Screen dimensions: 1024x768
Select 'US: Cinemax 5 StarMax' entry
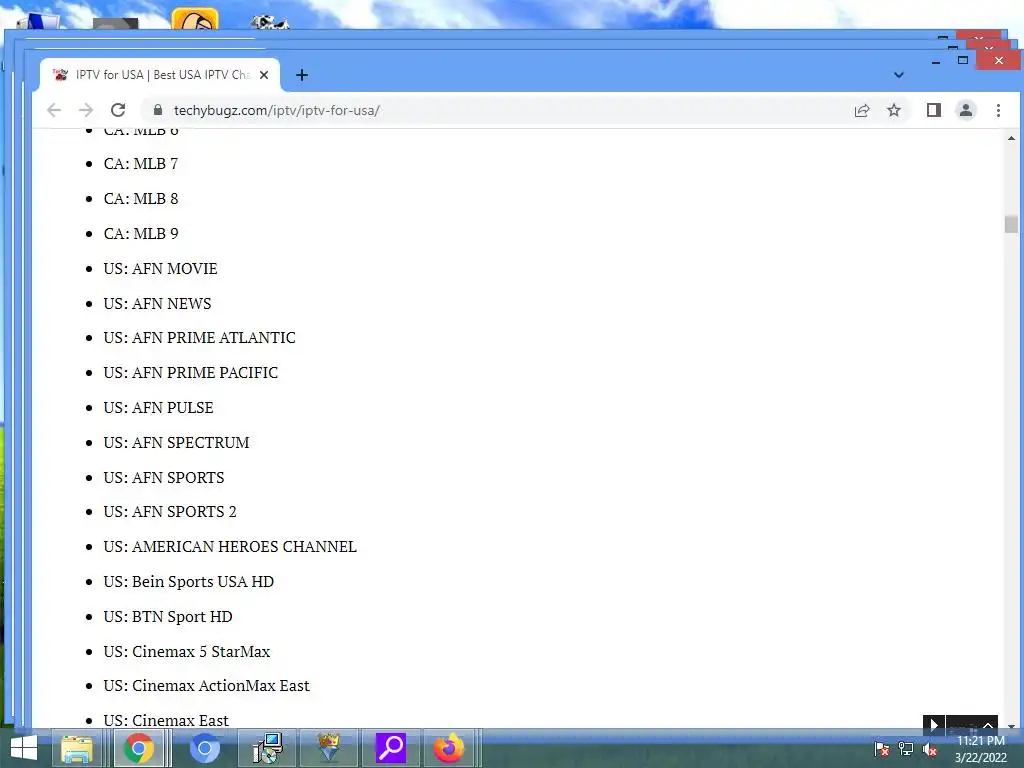pyautogui.click(x=187, y=652)
